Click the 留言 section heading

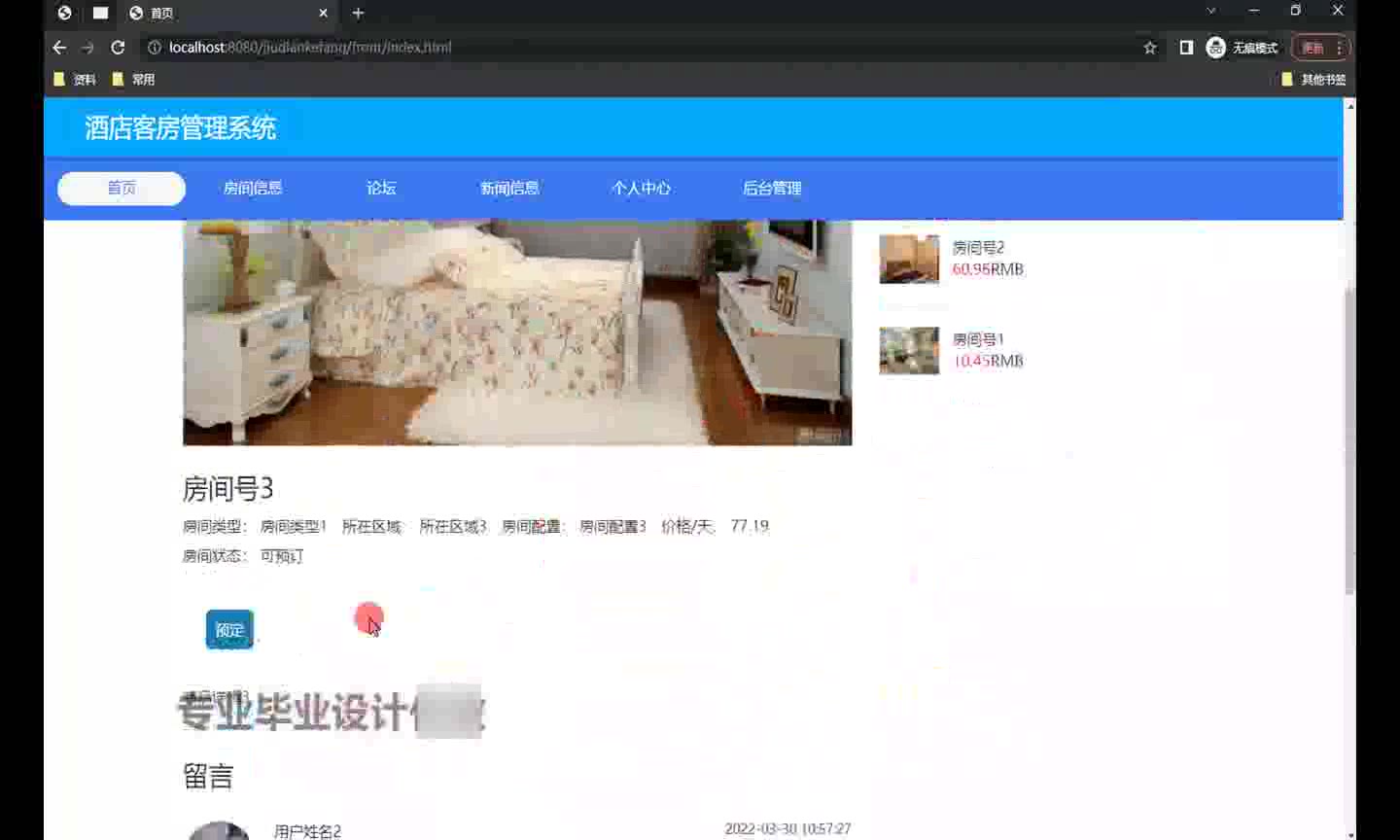[208, 777]
